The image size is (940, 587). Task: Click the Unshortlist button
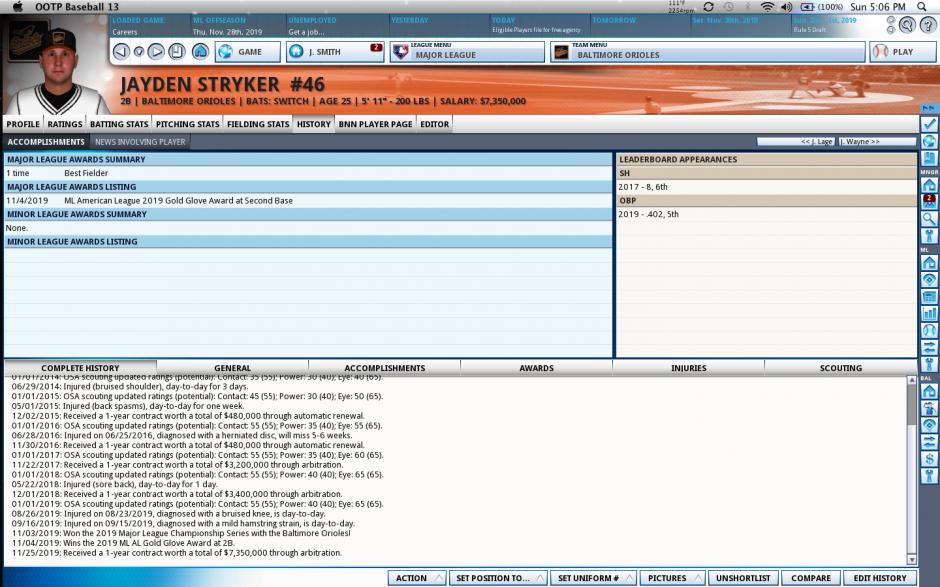(743, 578)
